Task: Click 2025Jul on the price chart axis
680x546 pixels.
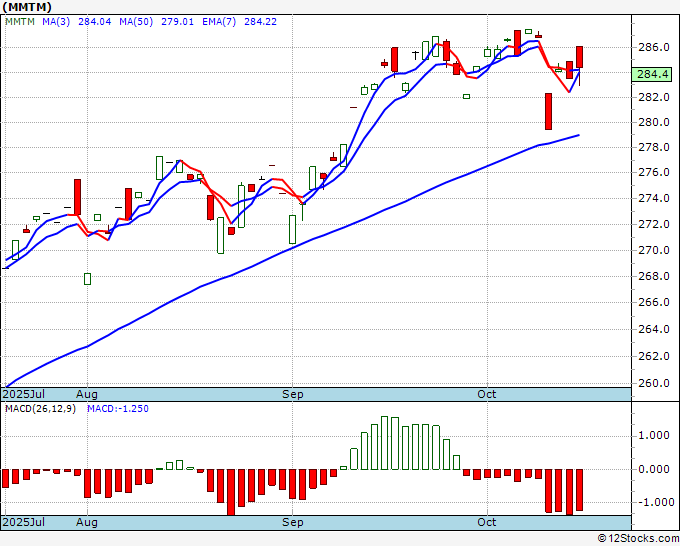Action: click(24, 394)
